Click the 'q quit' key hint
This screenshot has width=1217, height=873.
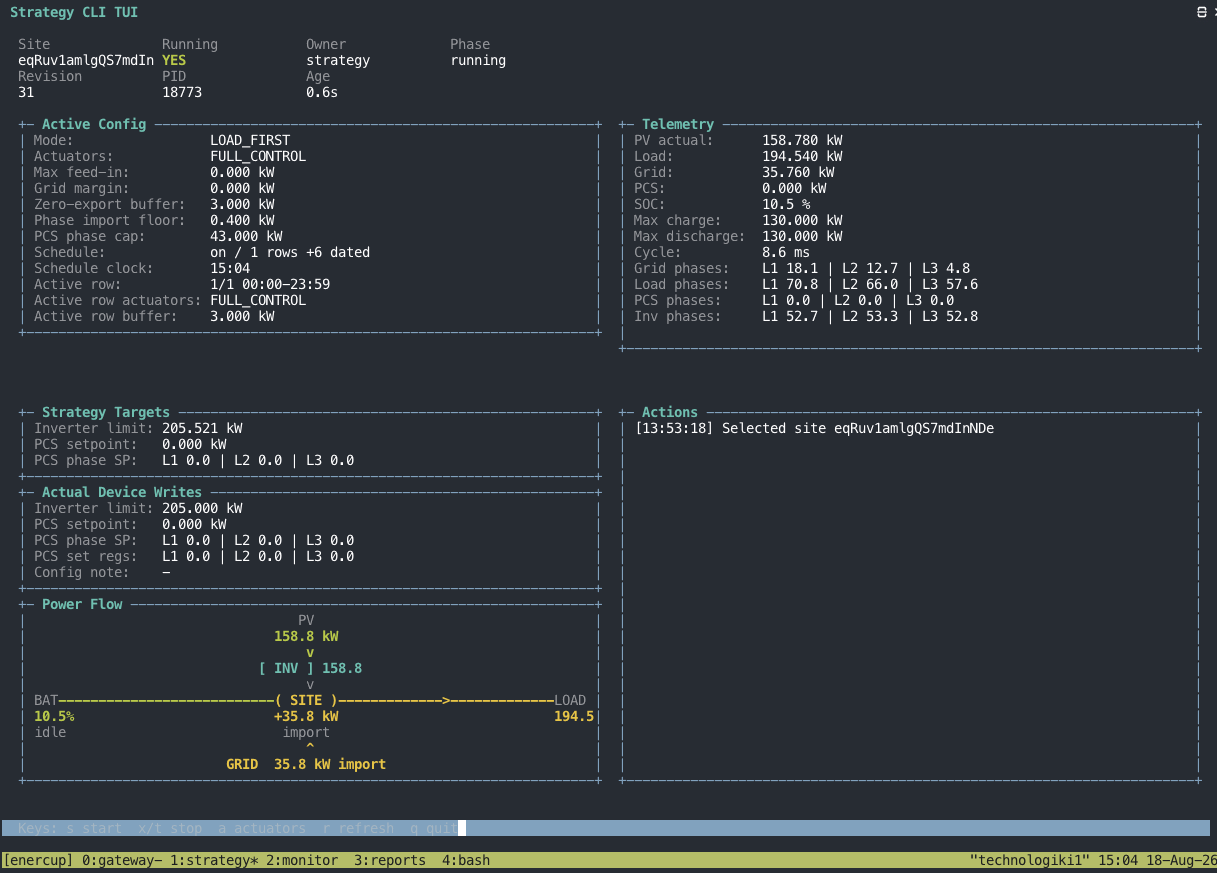(x=434, y=828)
